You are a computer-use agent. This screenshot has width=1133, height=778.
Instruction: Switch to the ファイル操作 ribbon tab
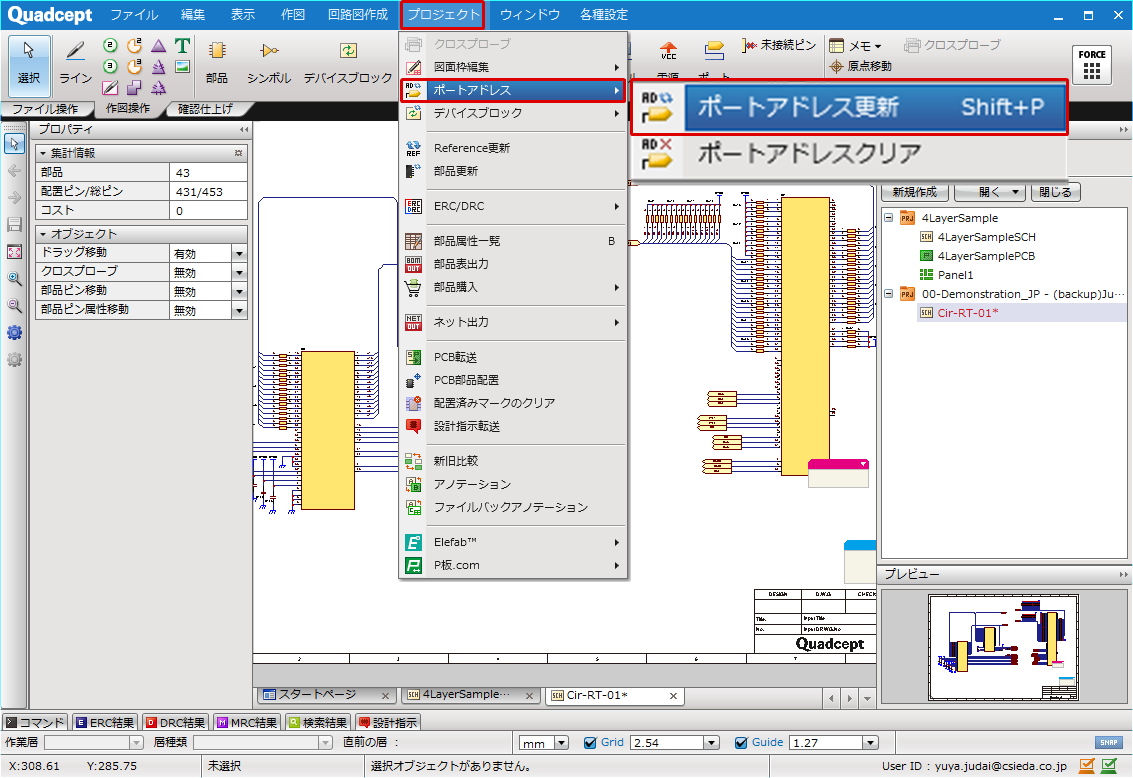coord(46,109)
